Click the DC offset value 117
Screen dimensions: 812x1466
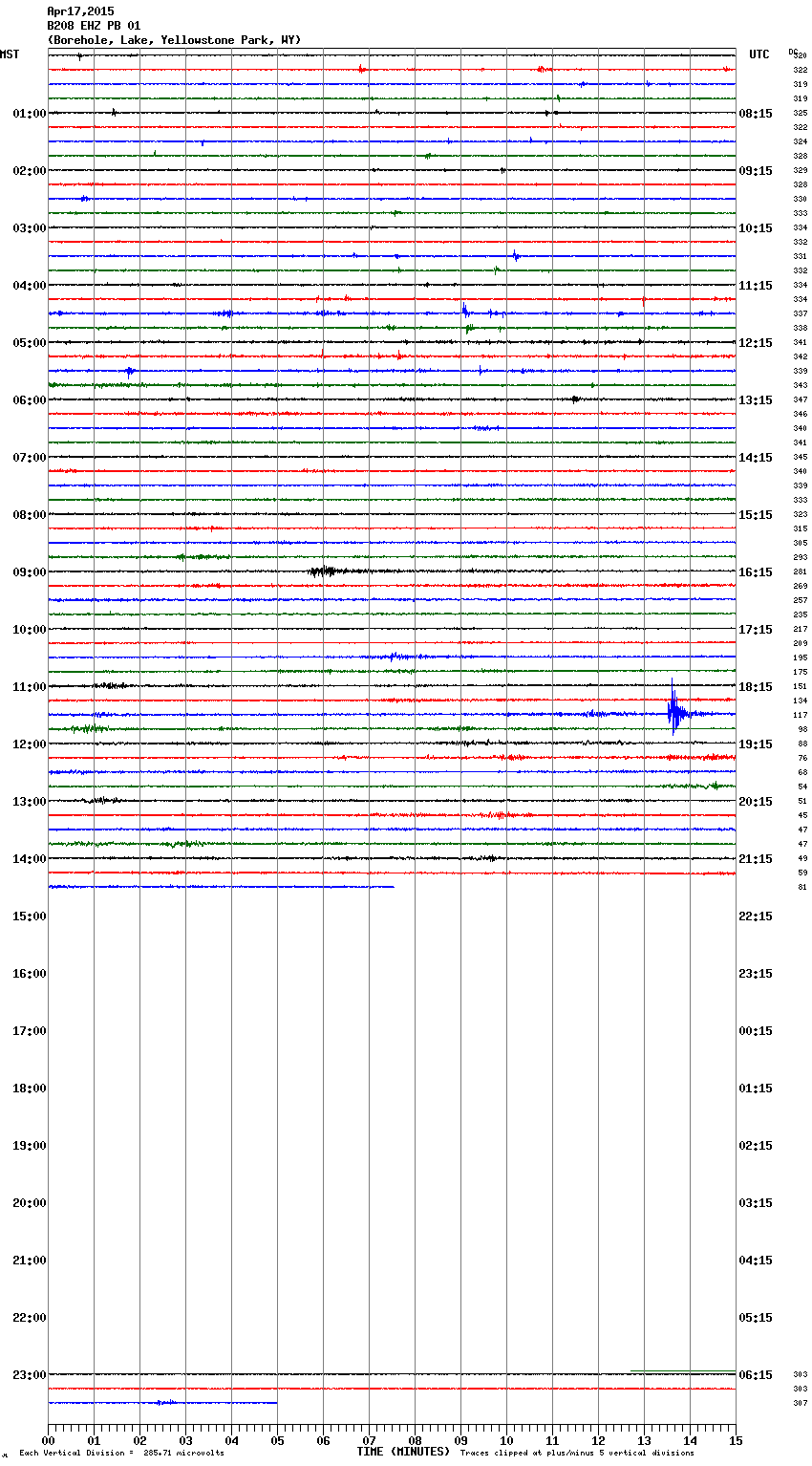[801, 716]
